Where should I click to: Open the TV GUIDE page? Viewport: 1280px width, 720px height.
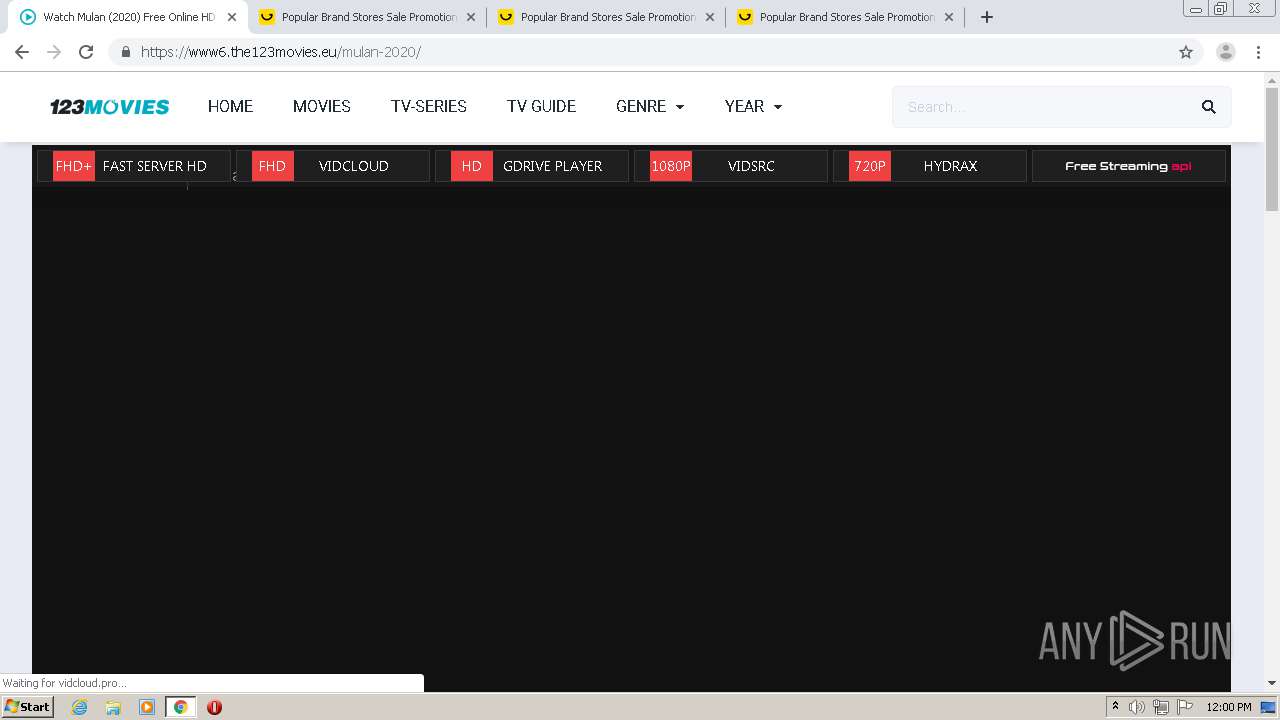541,107
